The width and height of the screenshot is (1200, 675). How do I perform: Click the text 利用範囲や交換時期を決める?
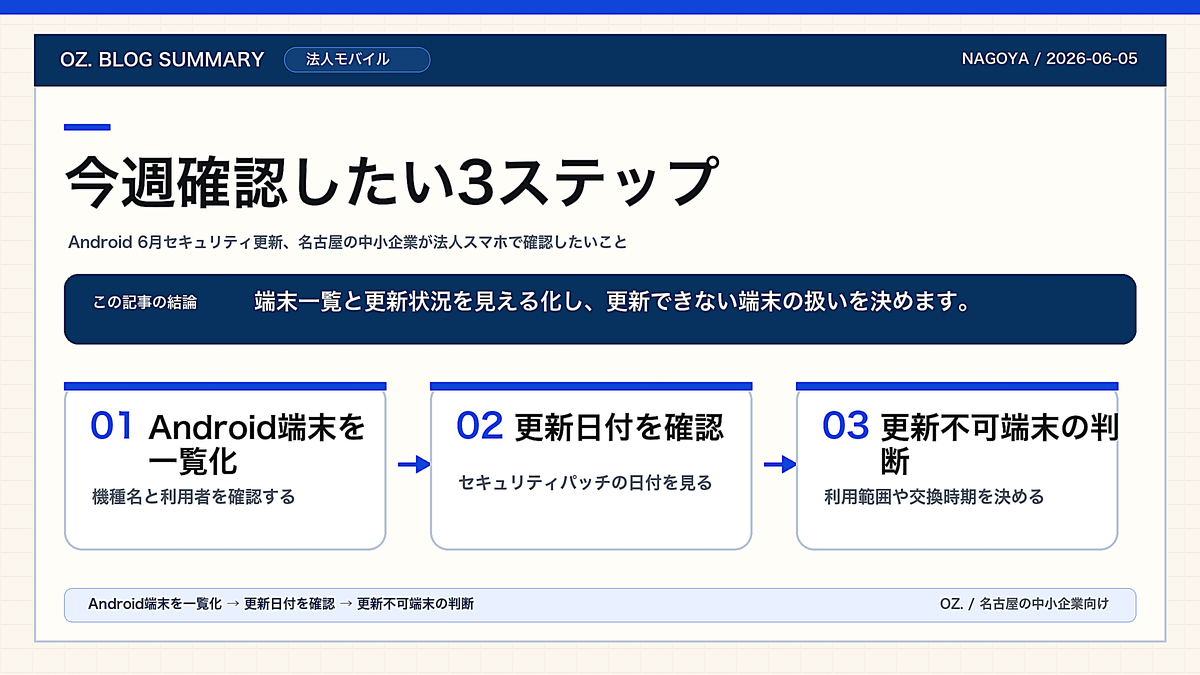click(934, 497)
